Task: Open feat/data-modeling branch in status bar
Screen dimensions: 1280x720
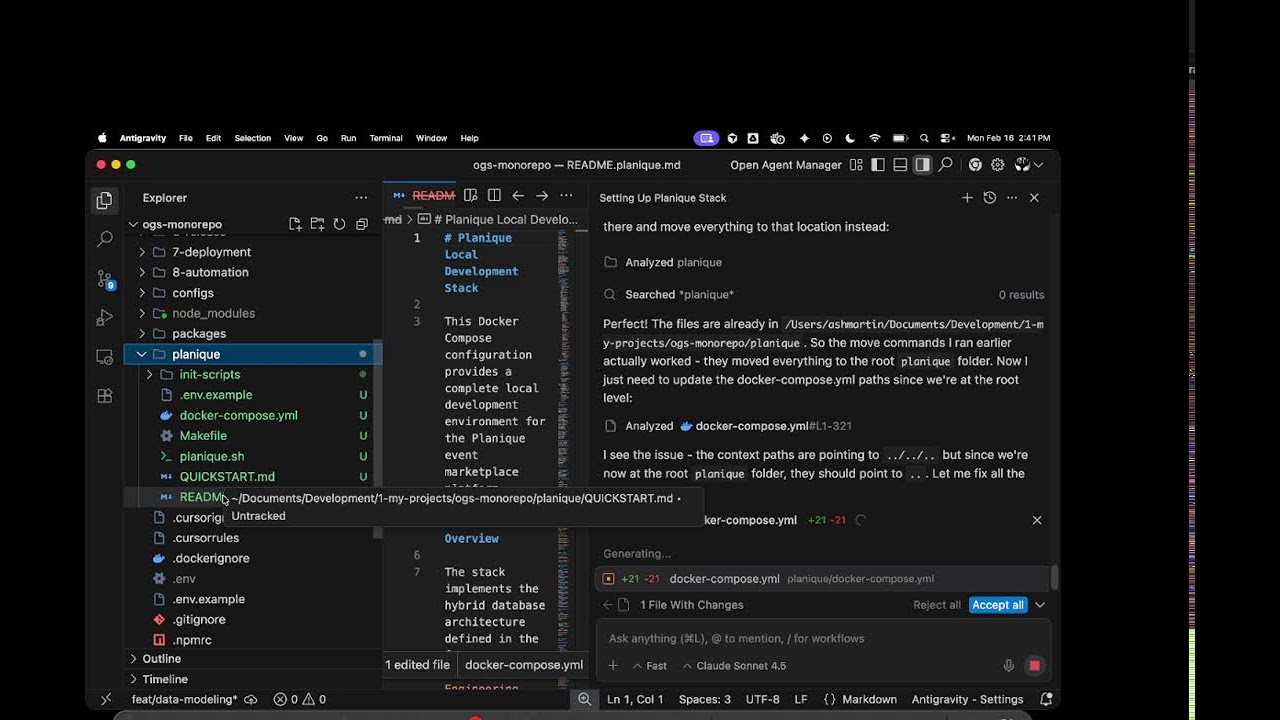Action: [x=185, y=699]
